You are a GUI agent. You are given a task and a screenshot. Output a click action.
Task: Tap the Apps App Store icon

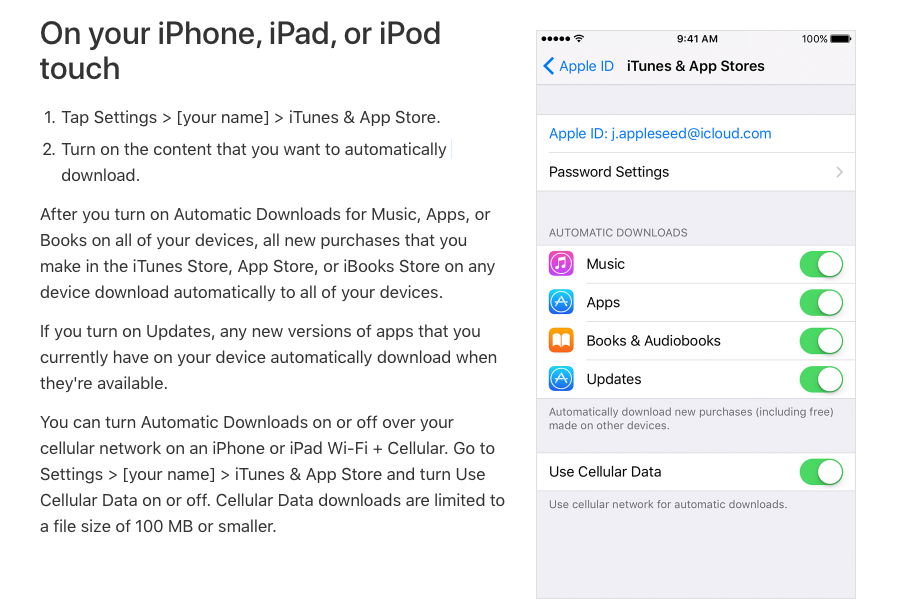point(561,302)
